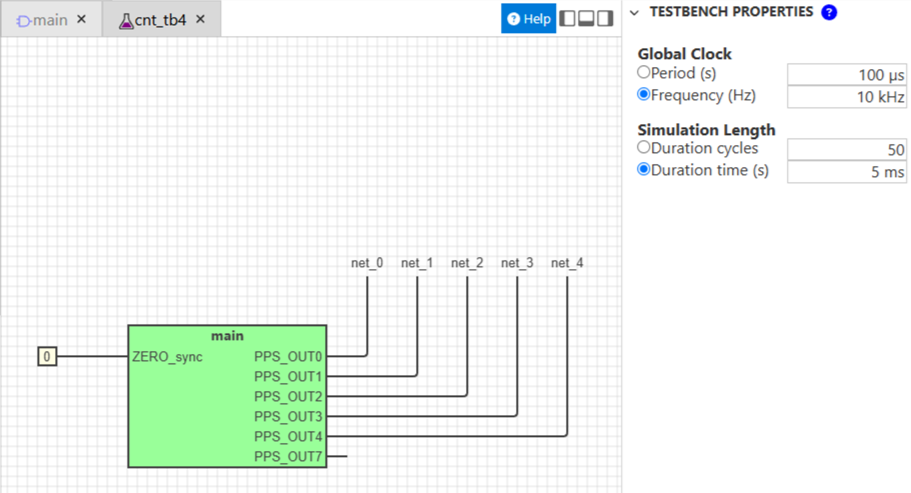Click the Simulation Length heading
Screen dimensions: 911x493
706,129
